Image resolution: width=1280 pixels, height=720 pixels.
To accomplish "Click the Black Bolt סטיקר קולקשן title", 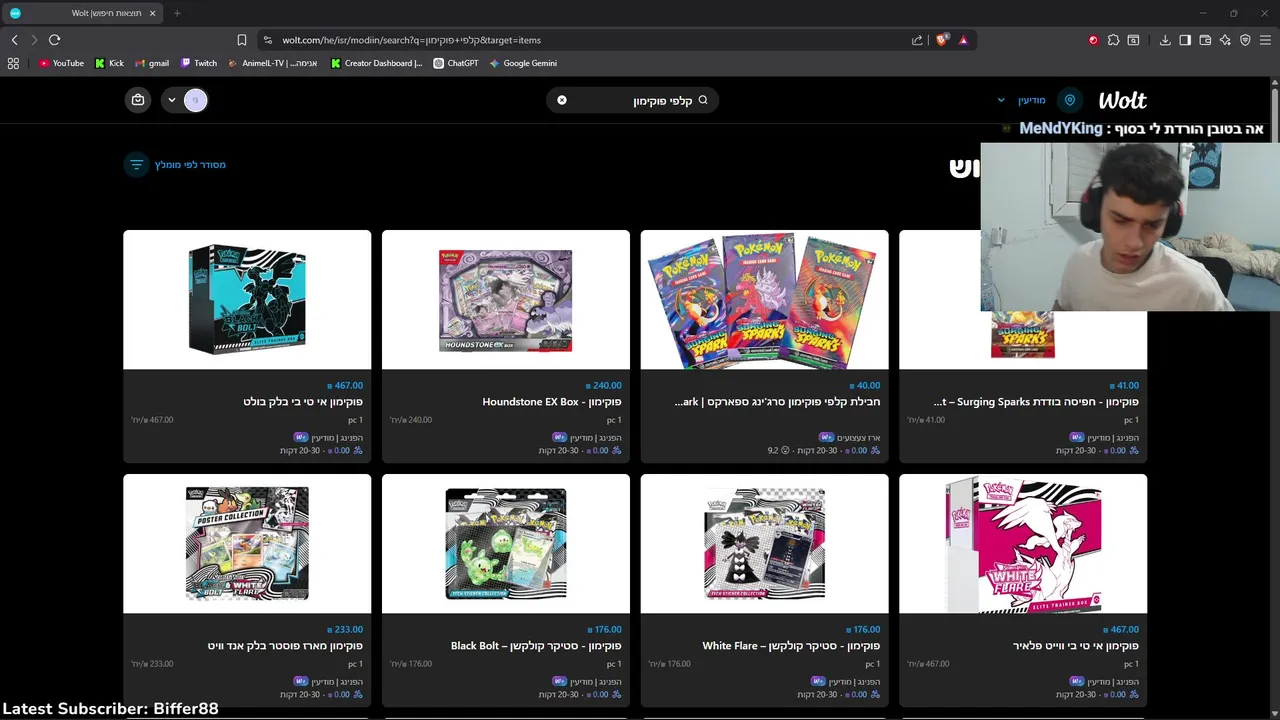I will coord(536,646).
